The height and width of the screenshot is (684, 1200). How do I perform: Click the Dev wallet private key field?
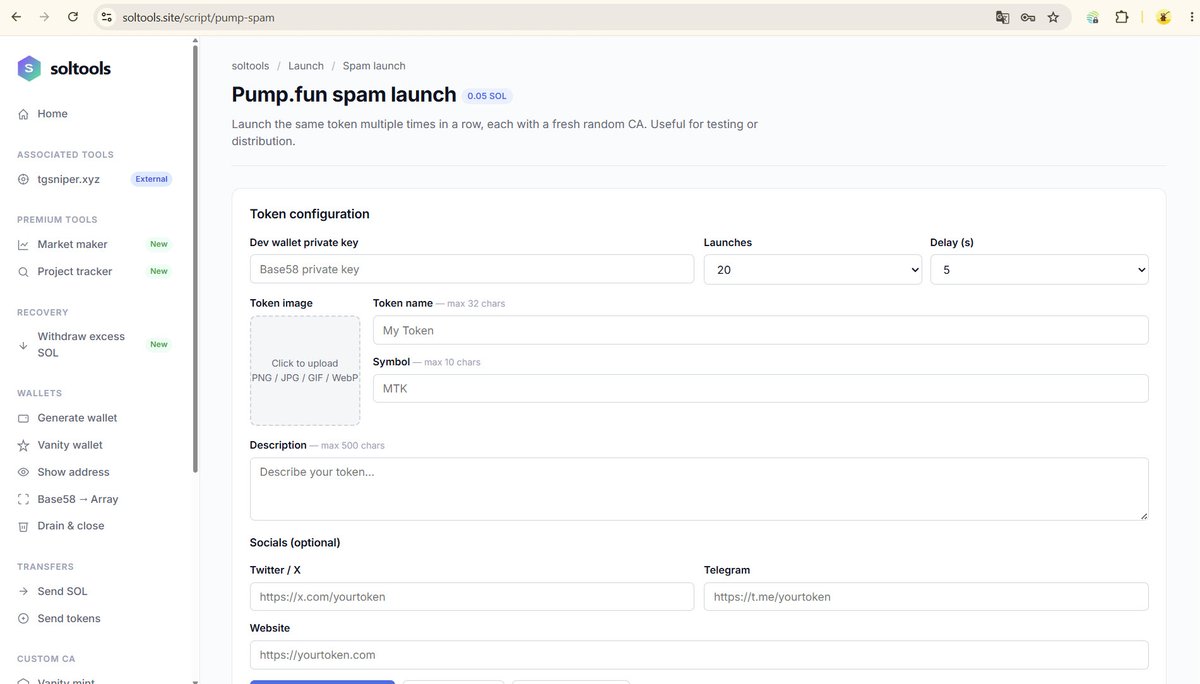point(472,269)
